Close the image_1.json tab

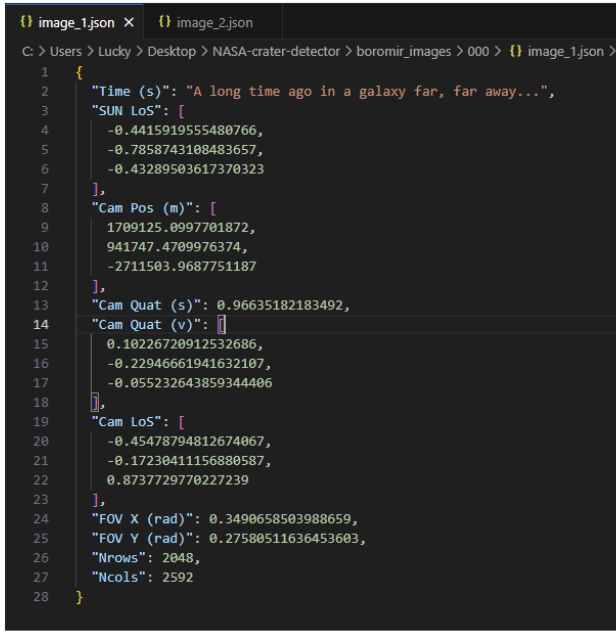(129, 23)
